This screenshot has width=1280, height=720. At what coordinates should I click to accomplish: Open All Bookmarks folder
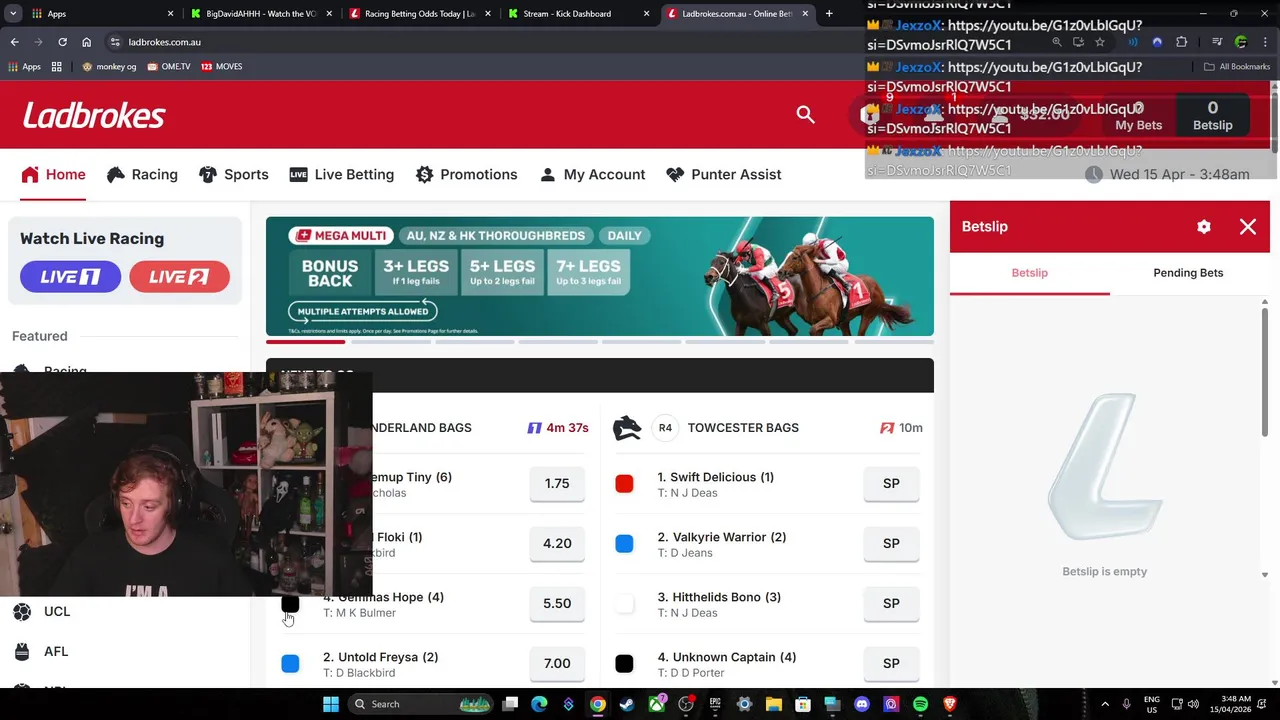1237,66
